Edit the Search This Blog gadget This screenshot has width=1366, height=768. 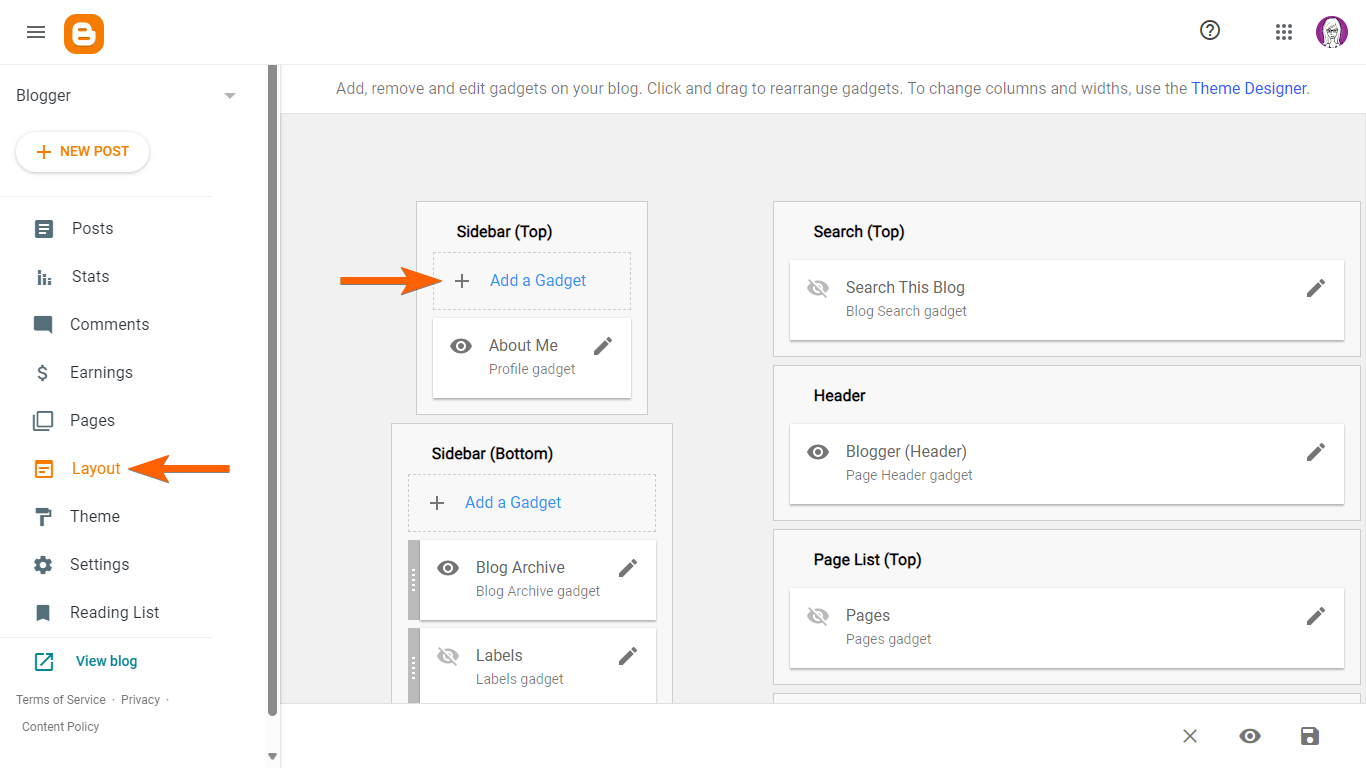pyautogui.click(x=1316, y=288)
